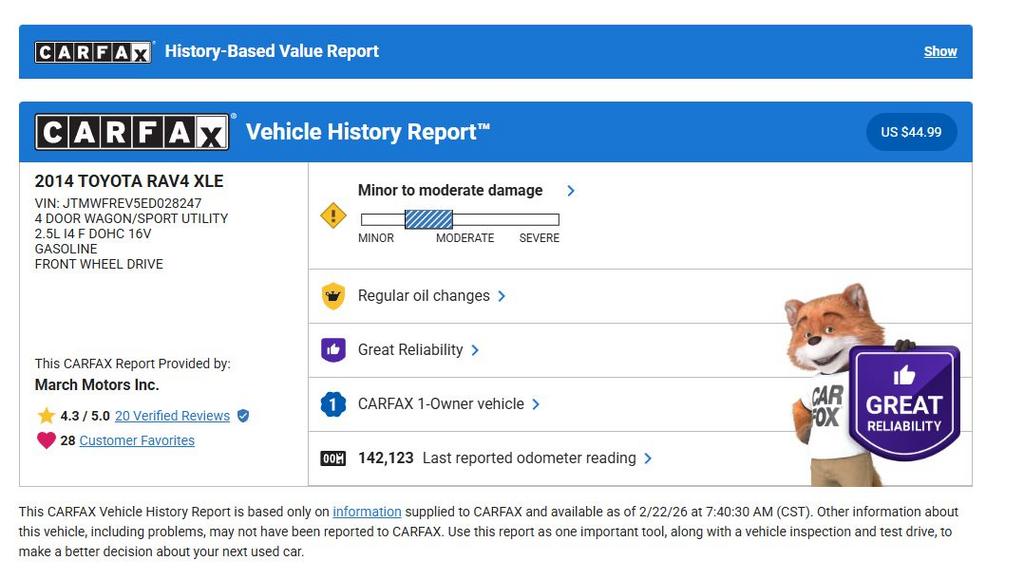
Task: Click the yellow damage warning diamond icon
Action: pos(333,215)
